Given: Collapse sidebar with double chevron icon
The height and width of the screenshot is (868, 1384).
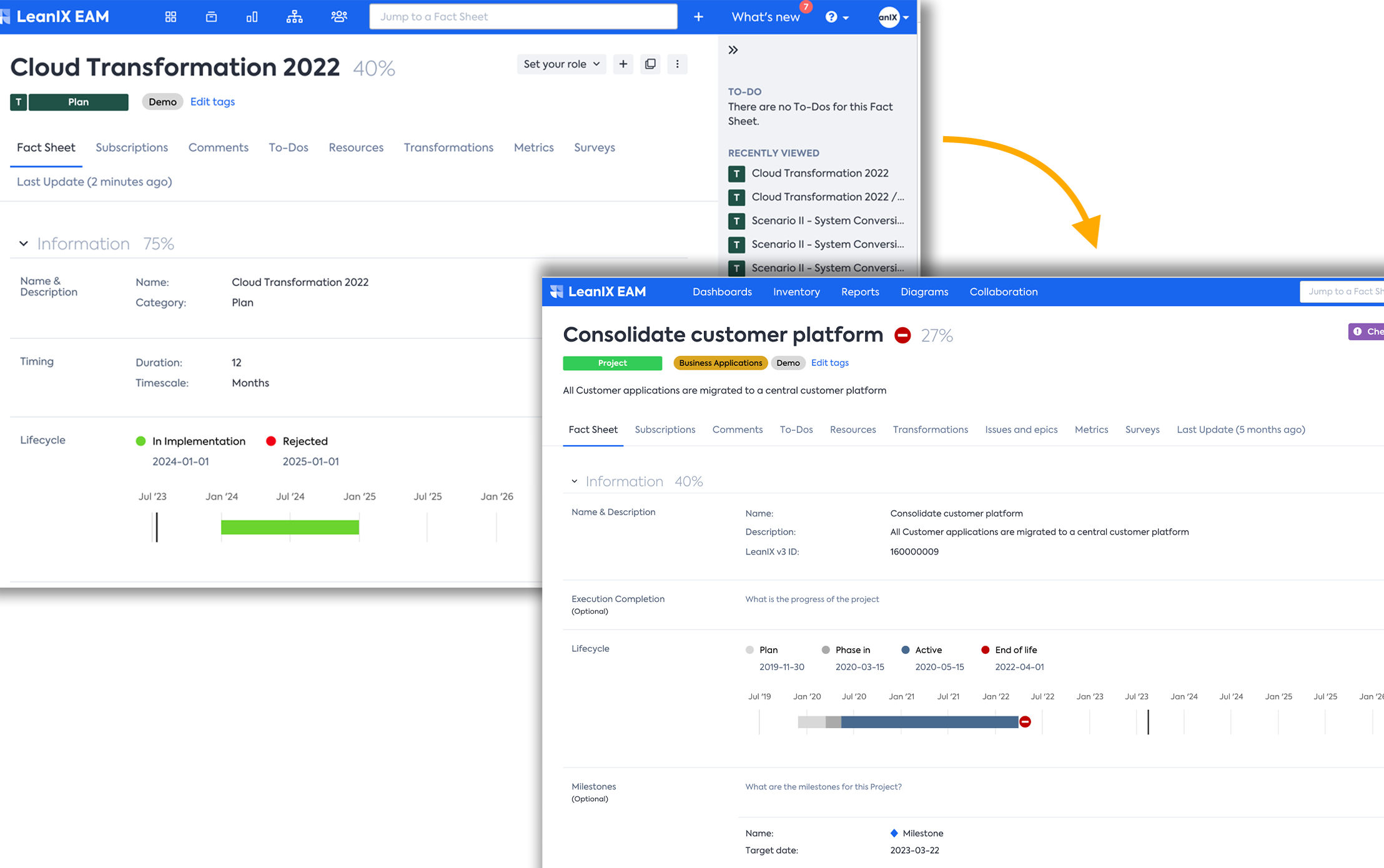Looking at the screenshot, I should tap(733, 50).
